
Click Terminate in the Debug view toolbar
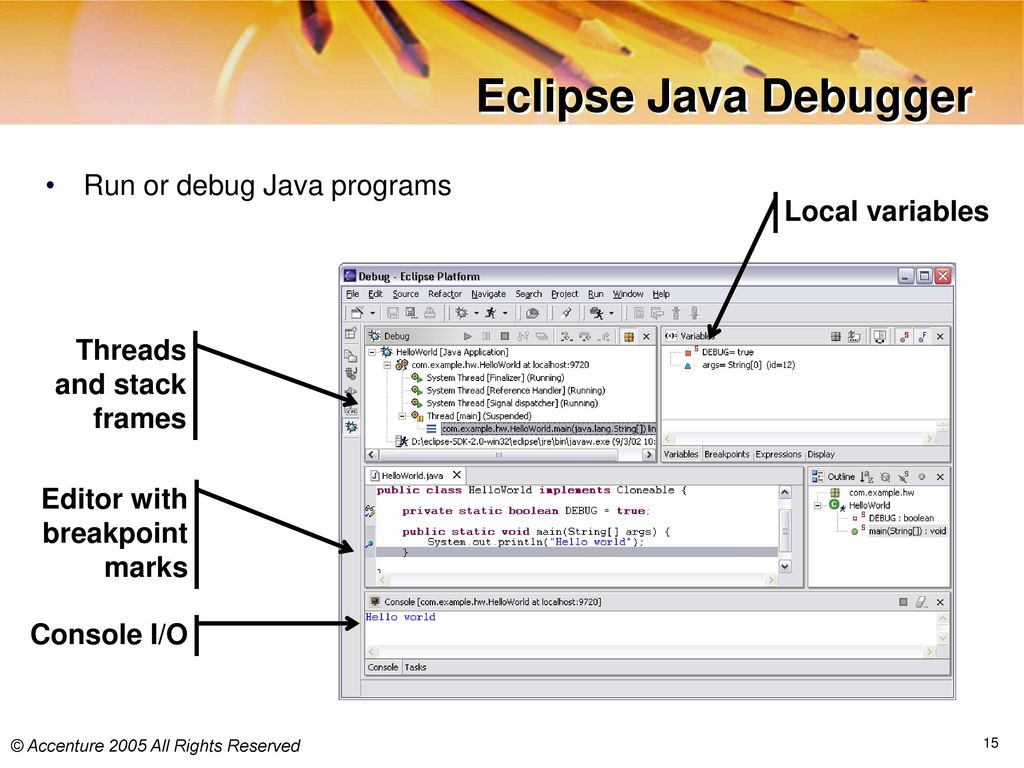coord(504,336)
